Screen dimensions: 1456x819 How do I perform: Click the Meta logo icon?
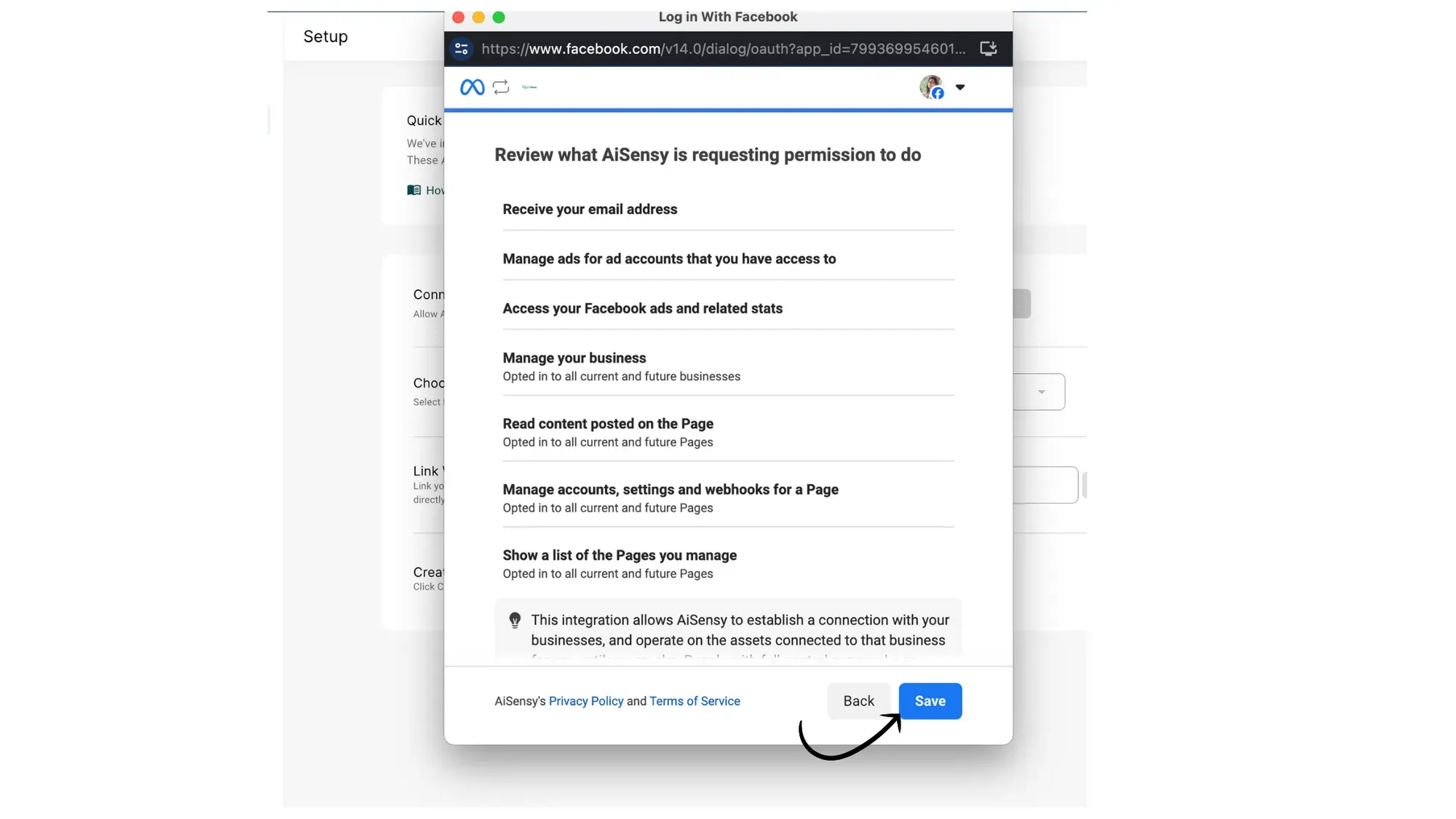point(472,87)
